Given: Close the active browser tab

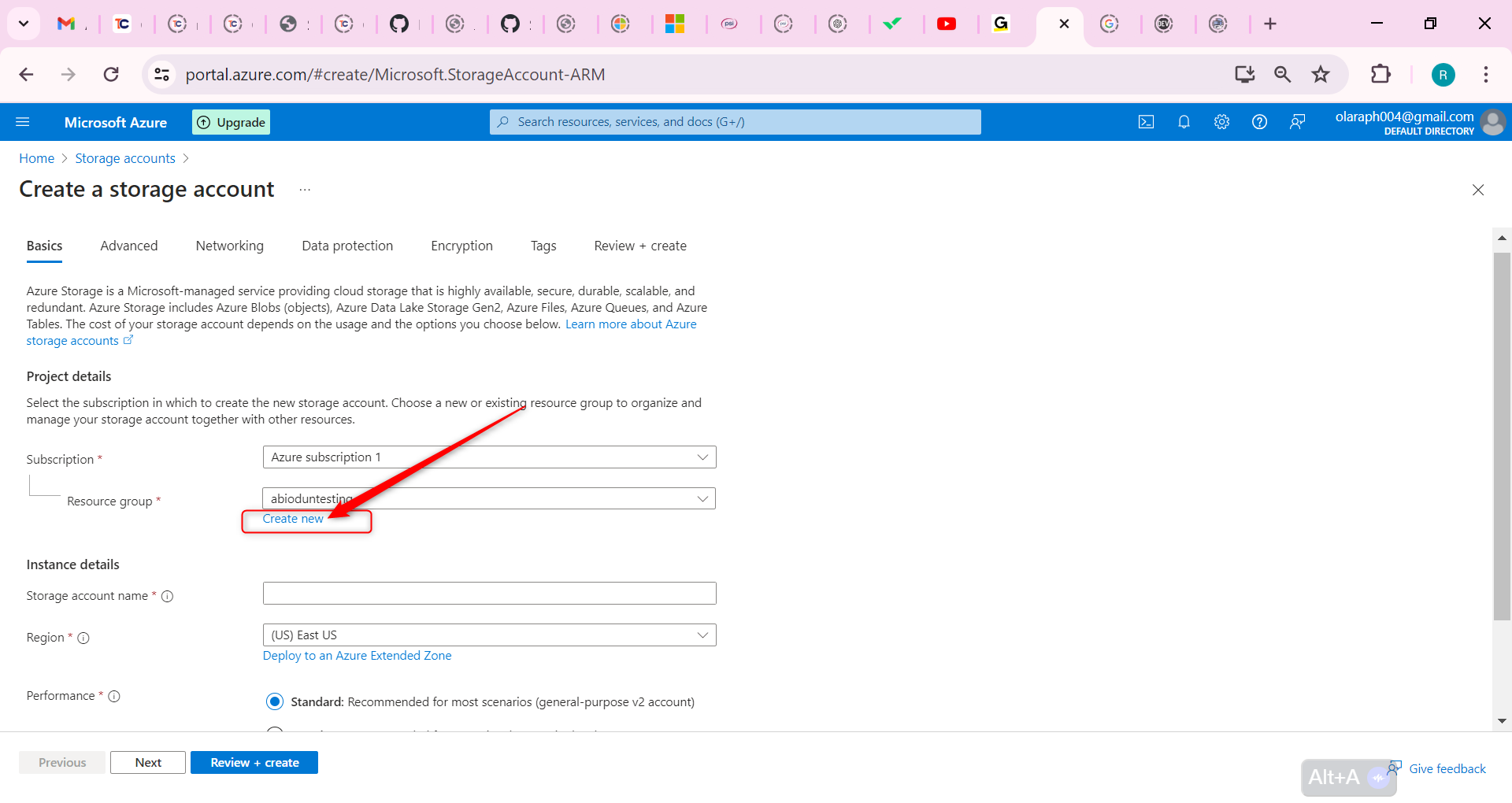Looking at the screenshot, I should click(x=1064, y=24).
